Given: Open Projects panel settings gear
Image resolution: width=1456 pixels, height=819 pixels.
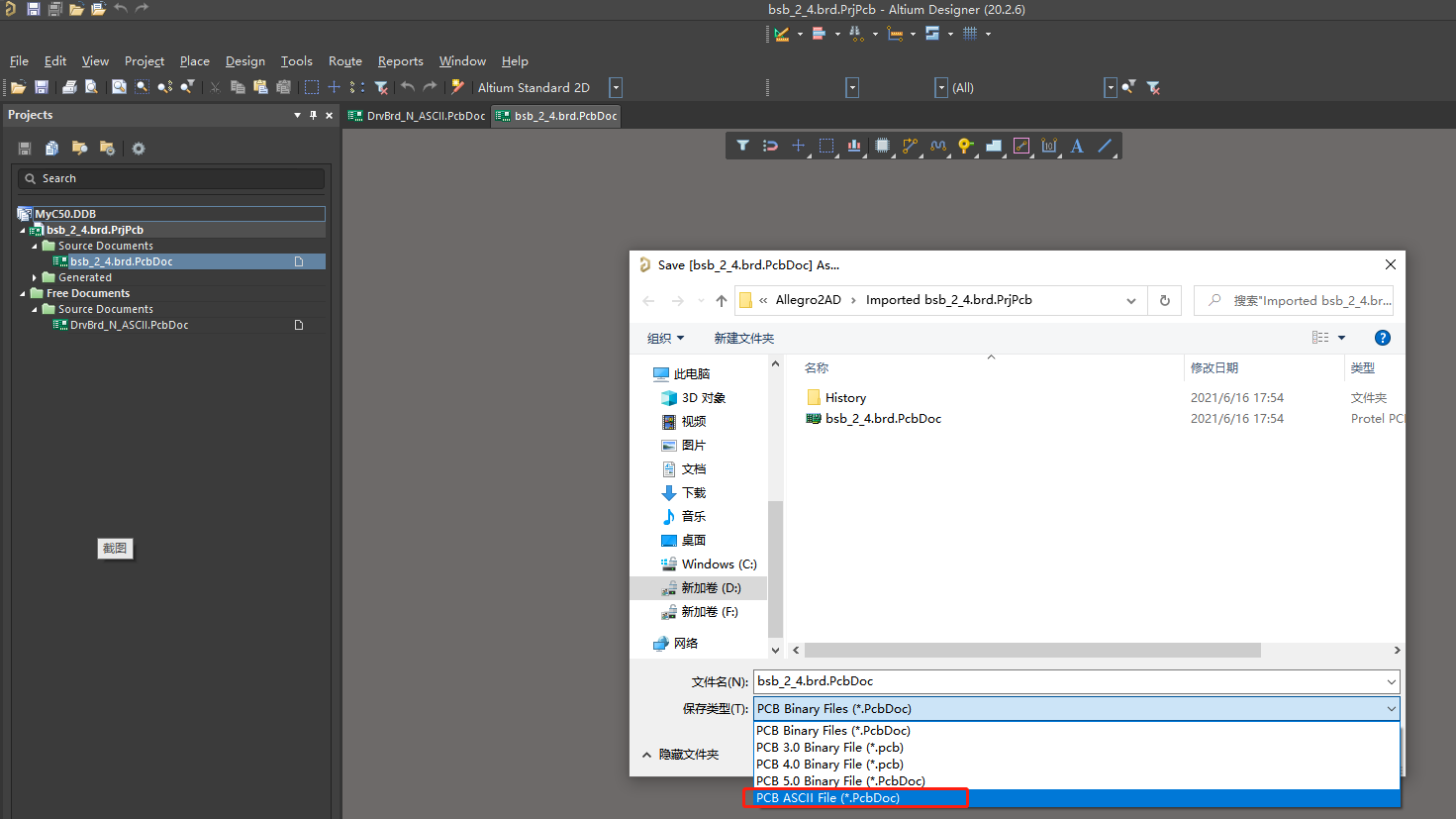Looking at the screenshot, I should pyautogui.click(x=139, y=149).
